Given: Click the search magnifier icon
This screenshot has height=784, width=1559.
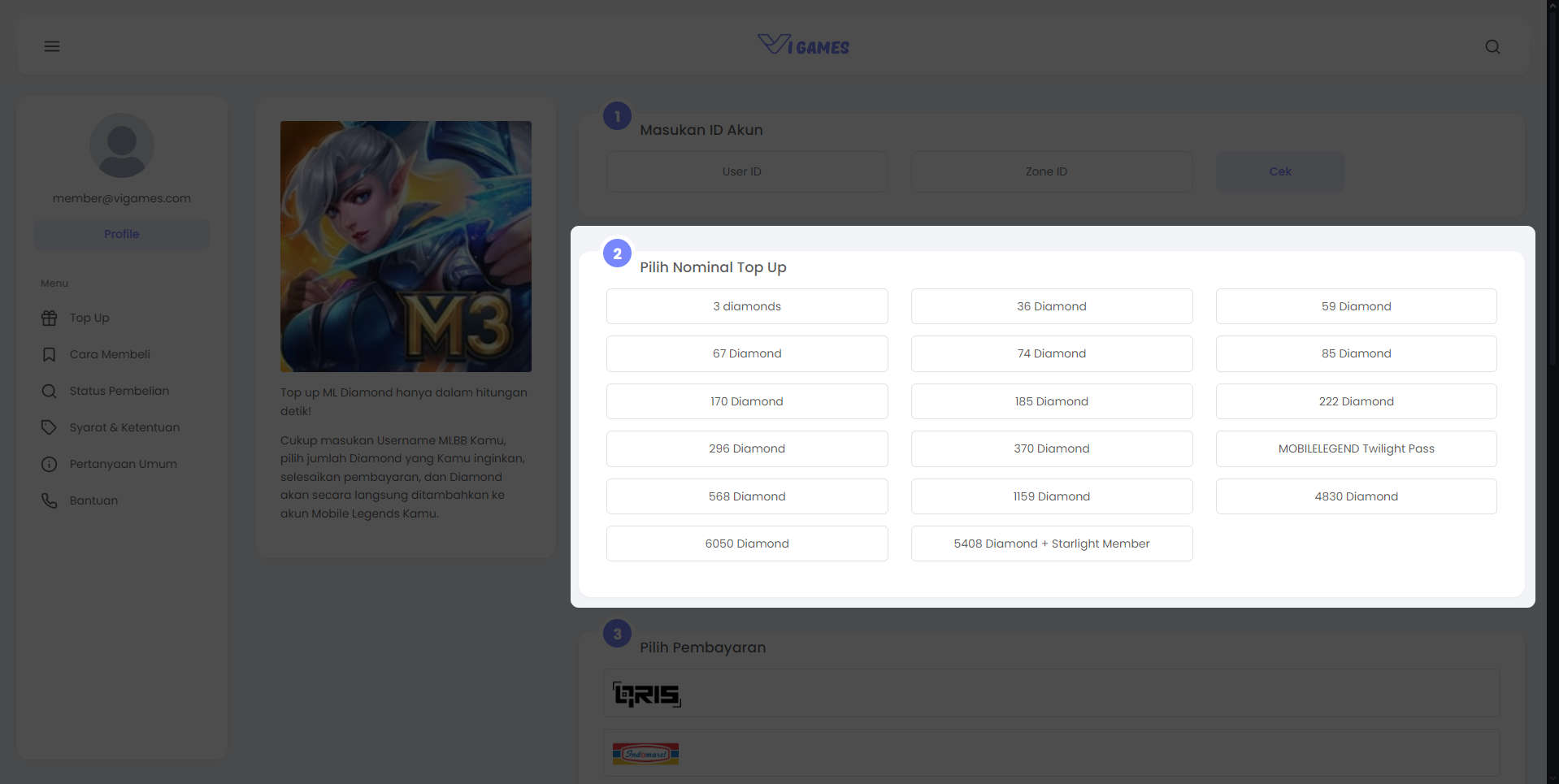Looking at the screenshot, I should [1492, 46].
